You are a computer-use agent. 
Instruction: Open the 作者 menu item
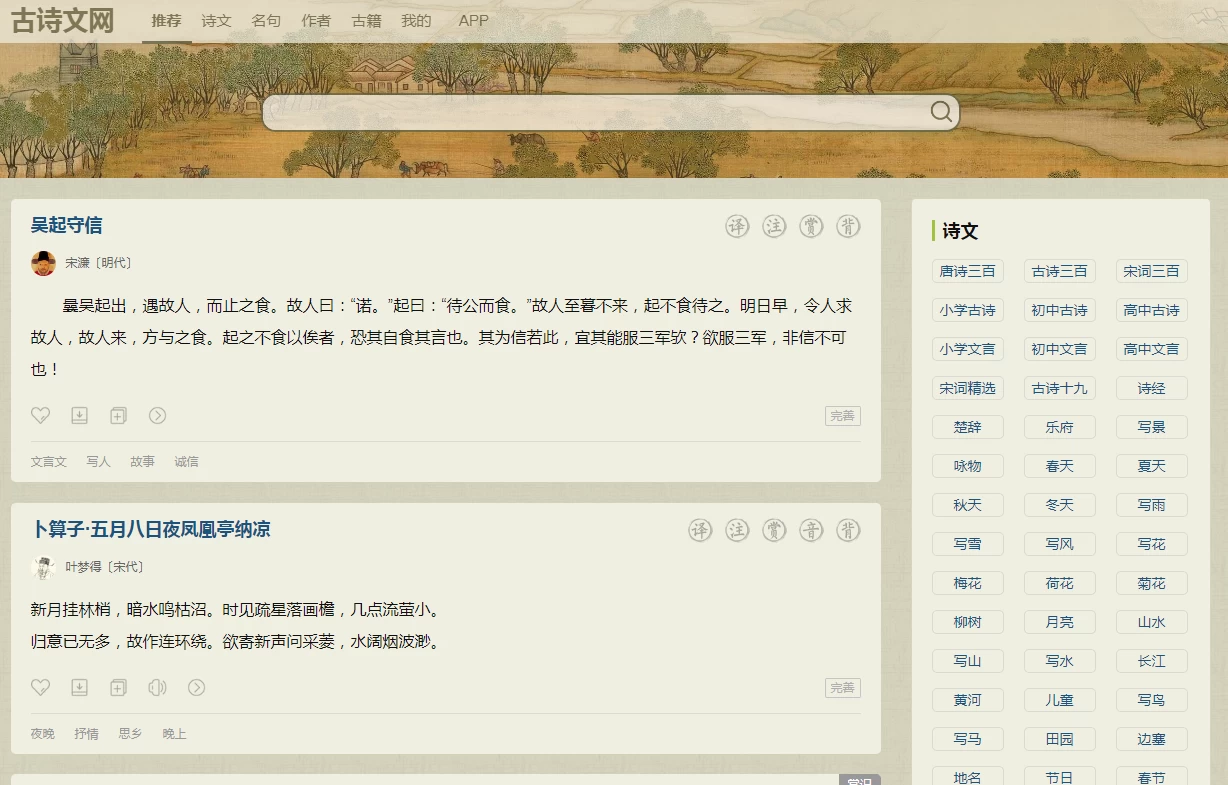click(x=316, y=20)
